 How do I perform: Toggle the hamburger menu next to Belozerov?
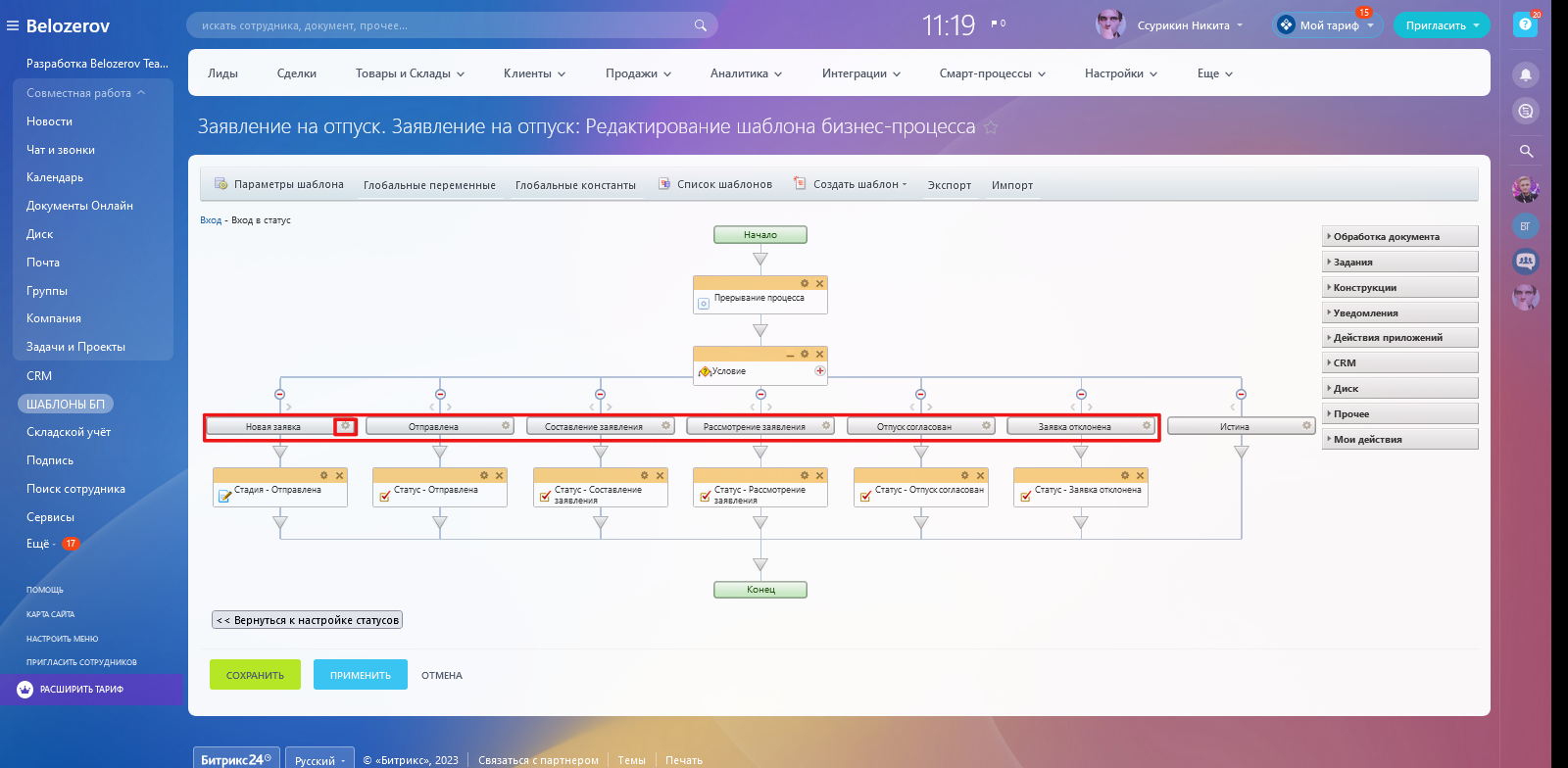tap(13, 25)
